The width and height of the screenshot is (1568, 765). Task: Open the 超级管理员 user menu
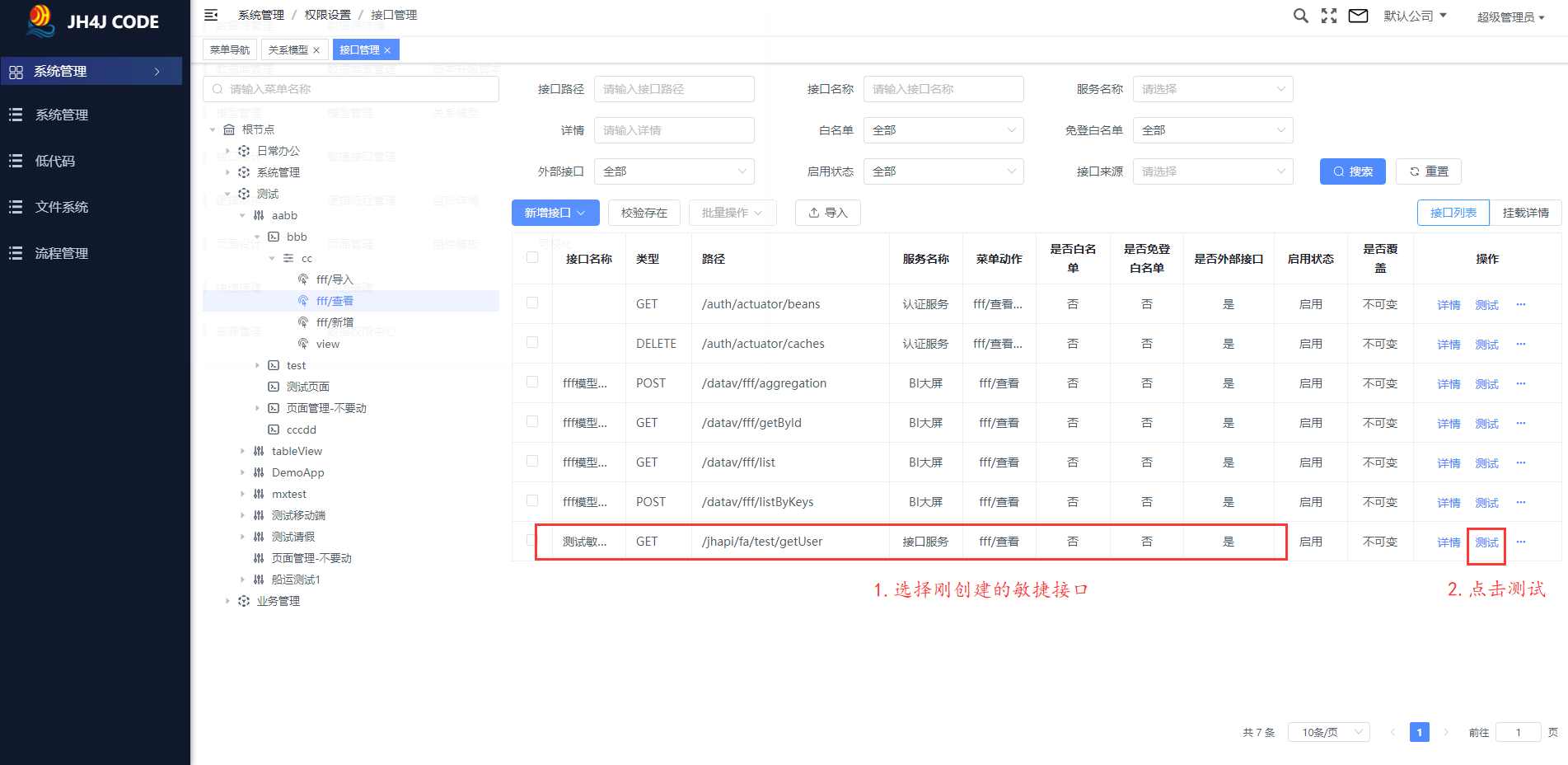(1510, 16)
